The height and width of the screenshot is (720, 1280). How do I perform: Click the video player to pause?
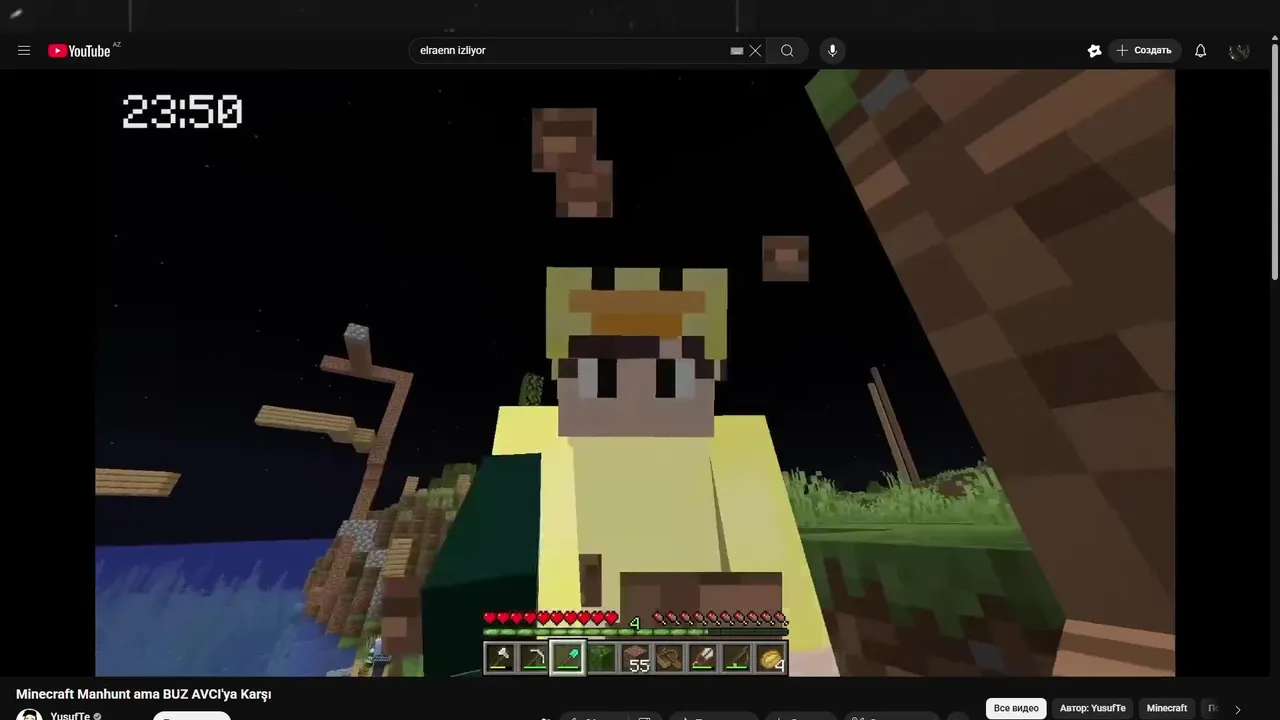[x=635, y=373]
